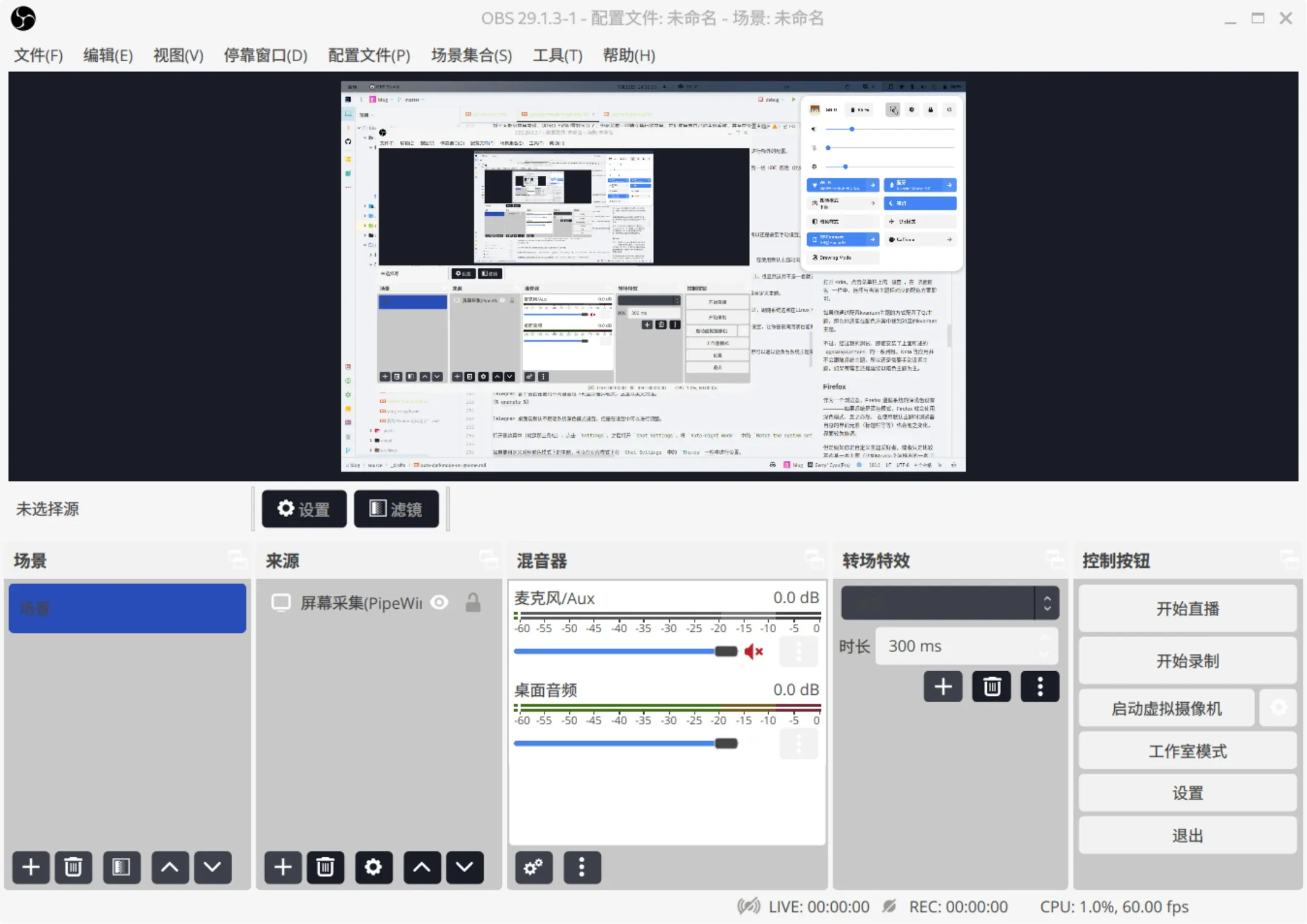Adjust the 桌面音频 volume slider
This screenshot has width=1307, height=924.
[x=725, y=743]
